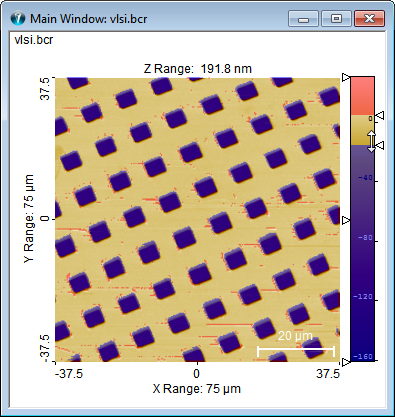The width and height of the screenshot is (395, 417).
Task: Click the purple region near -80 on colorbar
Action: tap(362, 238)
